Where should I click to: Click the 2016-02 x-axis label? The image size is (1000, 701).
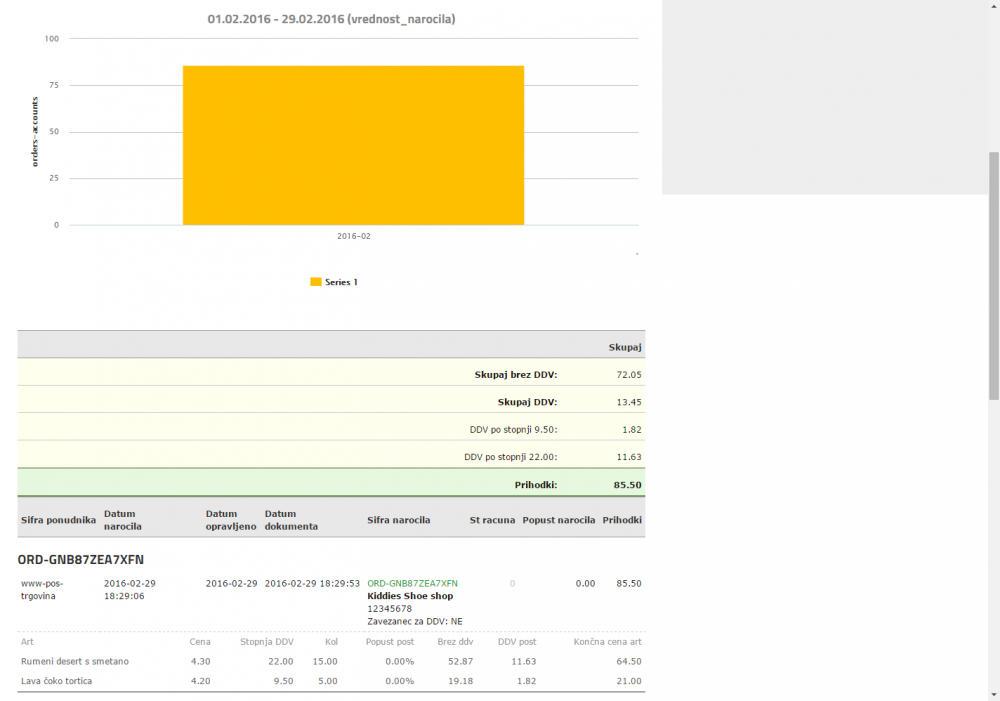(353, 236)
